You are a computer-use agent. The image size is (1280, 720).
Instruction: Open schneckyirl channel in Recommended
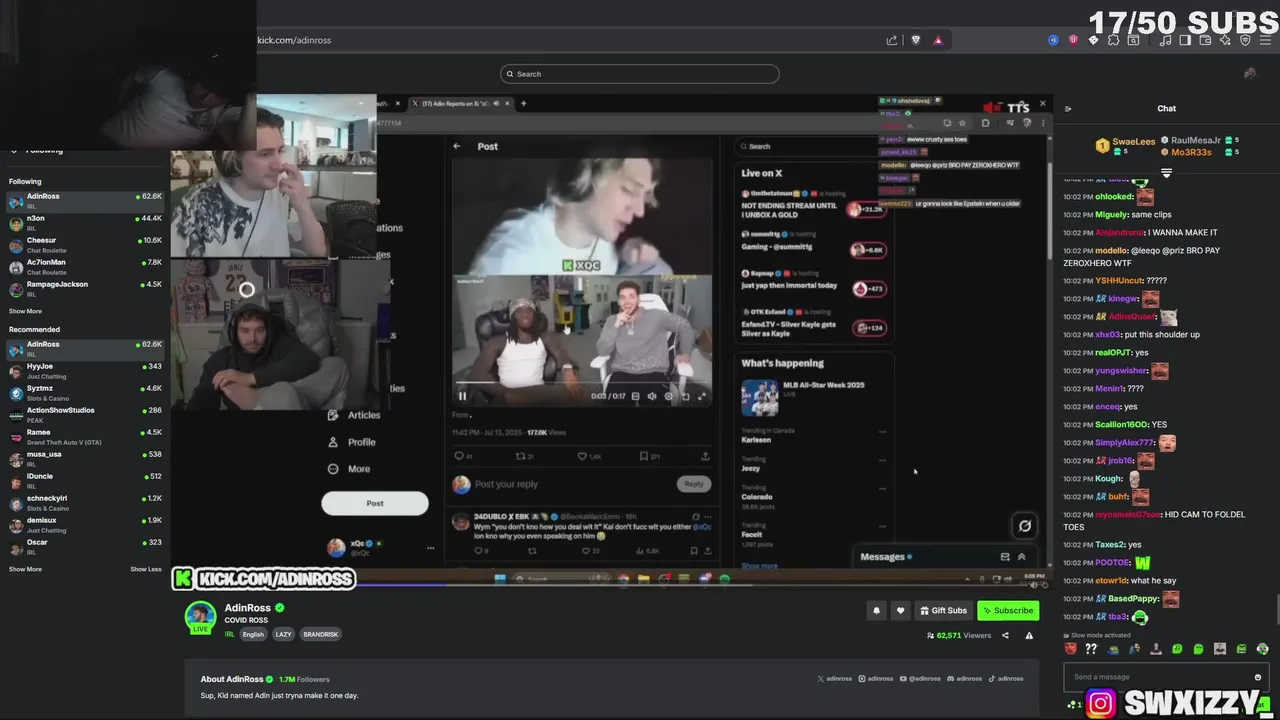pyautogui.click(x=85, y=503)
